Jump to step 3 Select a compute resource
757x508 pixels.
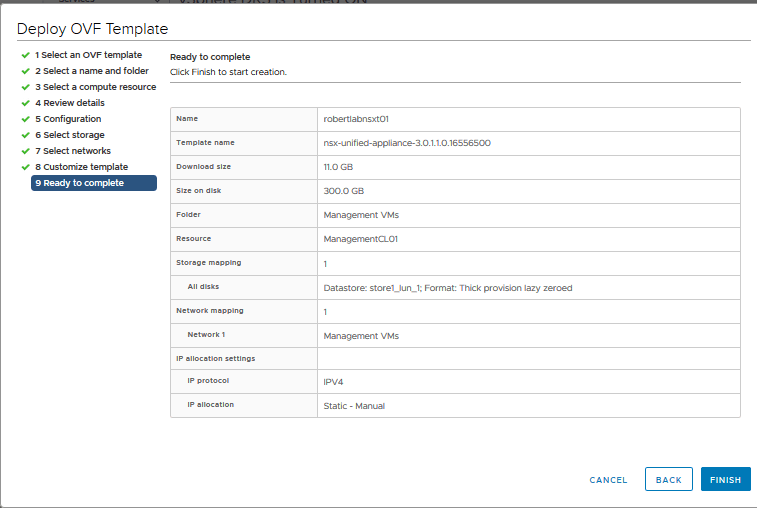[x=95, y=87]
